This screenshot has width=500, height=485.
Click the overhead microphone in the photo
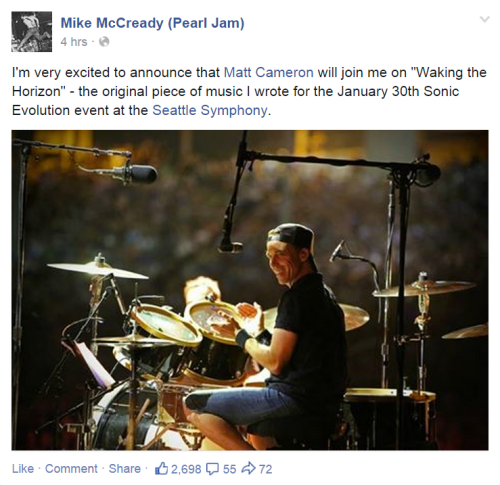pos(230,246)
